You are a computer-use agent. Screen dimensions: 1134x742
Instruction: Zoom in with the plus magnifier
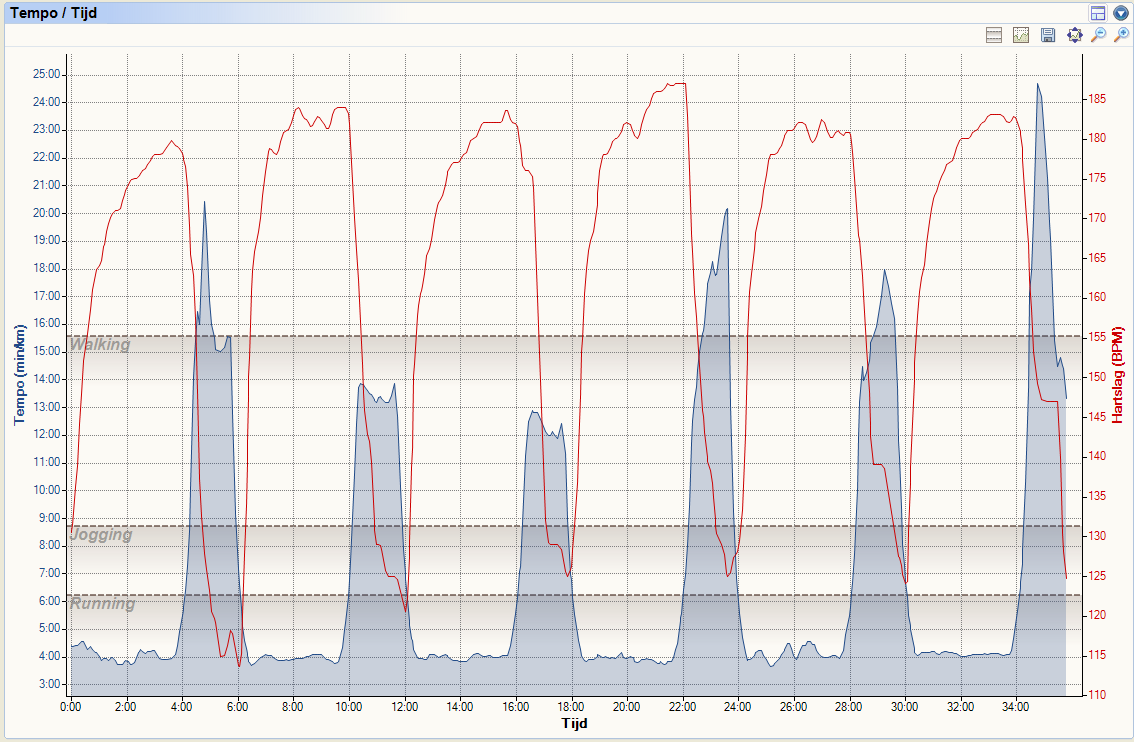[1121, 35]
